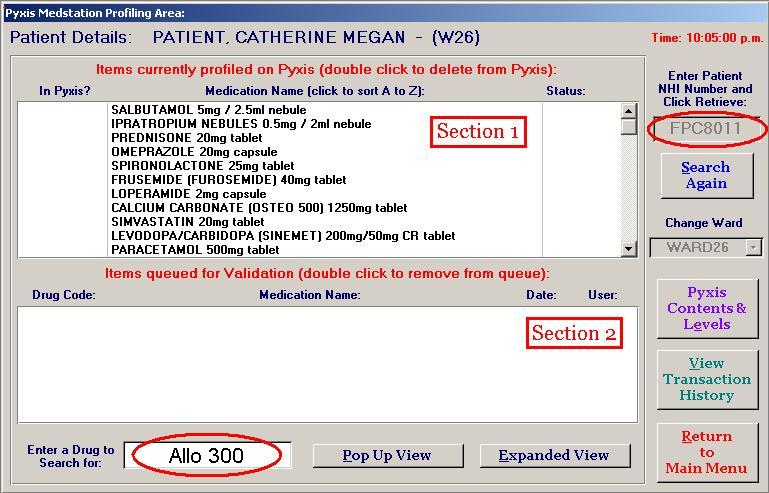Click the Expanded View button
Screen dimensions: 769x493
pos(555,456)
